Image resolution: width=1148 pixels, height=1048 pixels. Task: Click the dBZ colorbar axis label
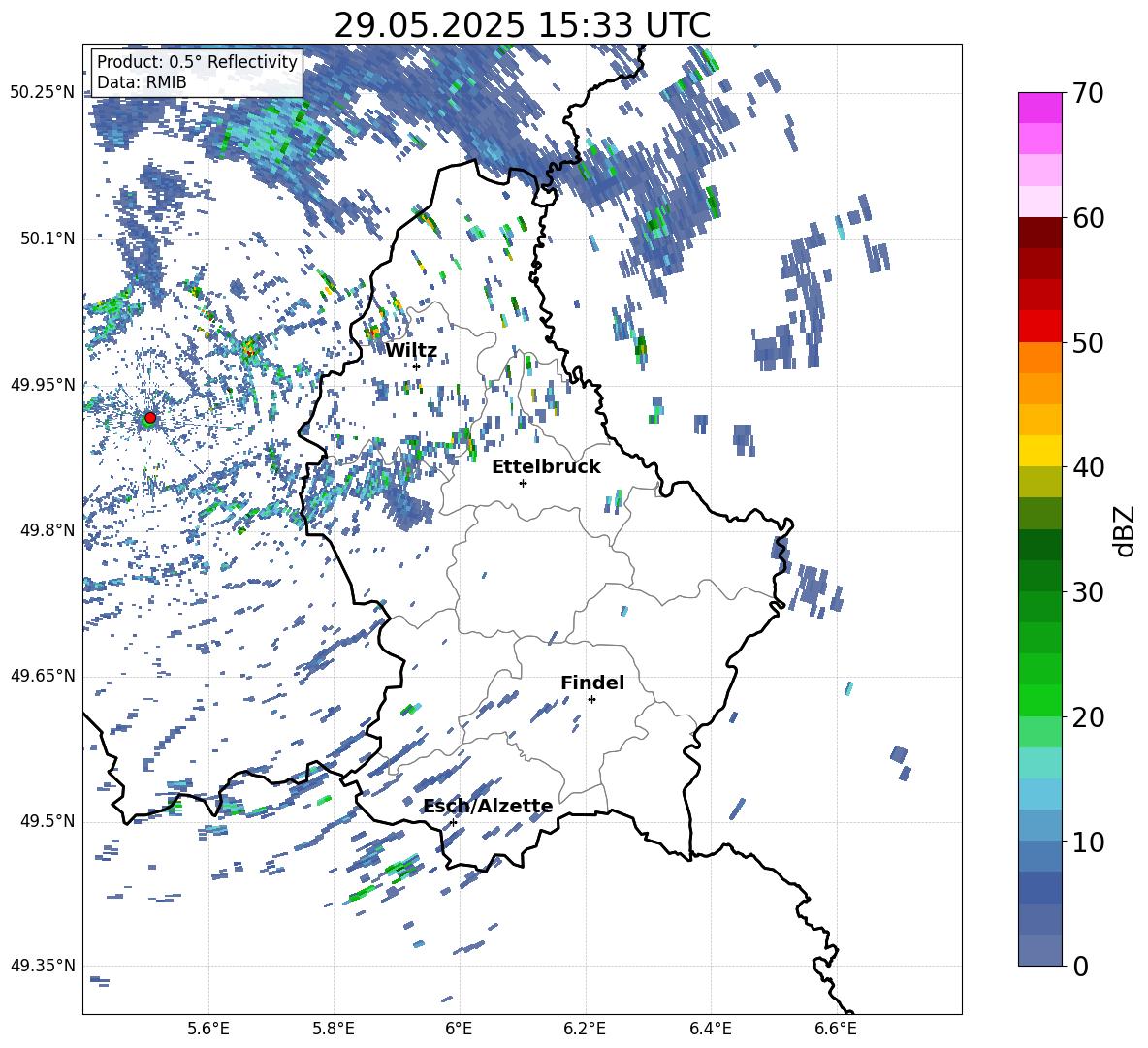click(x=1125, y=530)
